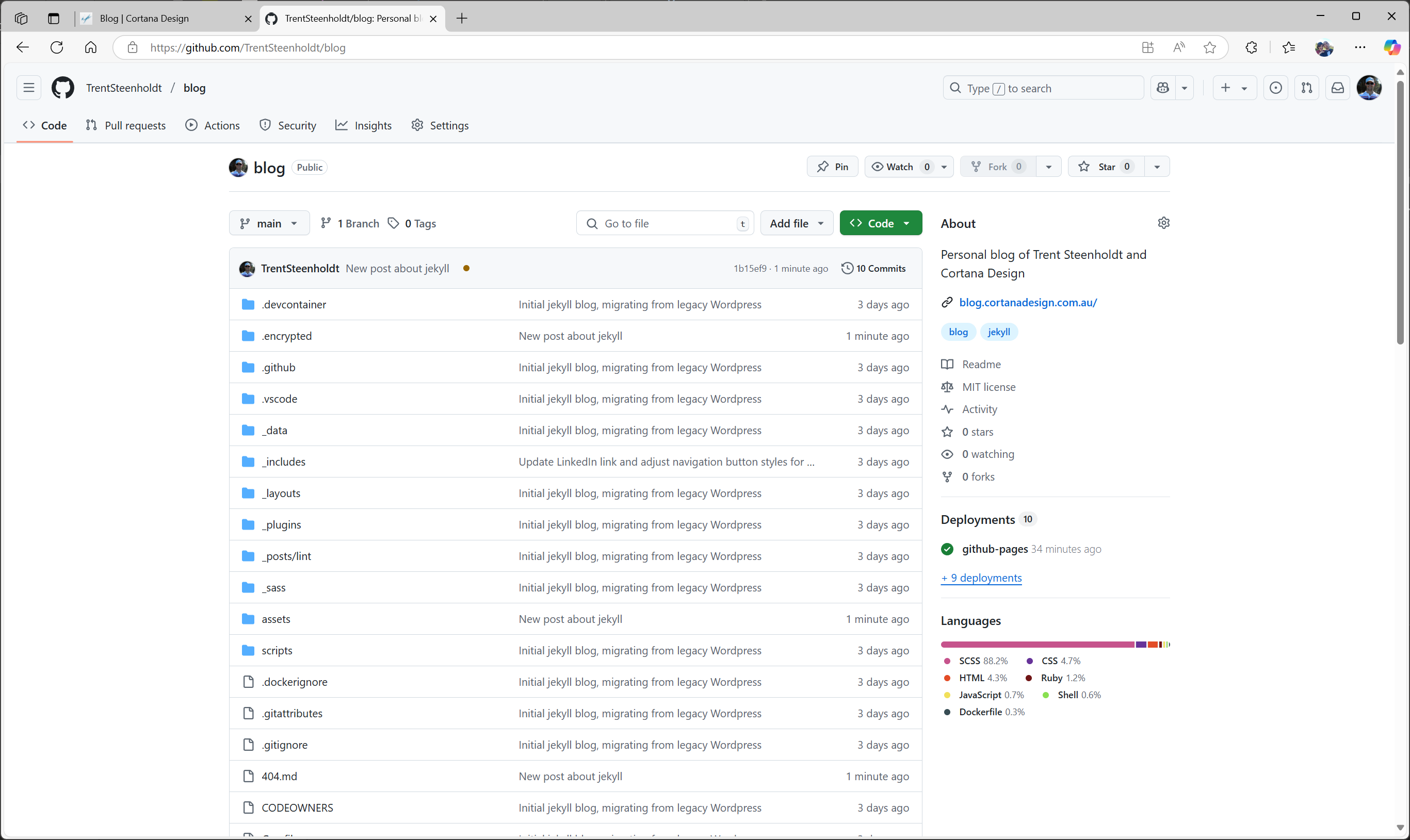This screenshot has height=840, width=1410.
Task: Open Edge tab actions menu
Action: point(53,18)
